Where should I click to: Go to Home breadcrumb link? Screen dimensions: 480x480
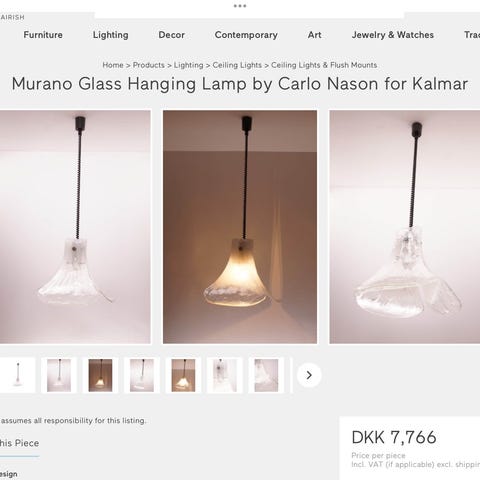pos(113,65)
